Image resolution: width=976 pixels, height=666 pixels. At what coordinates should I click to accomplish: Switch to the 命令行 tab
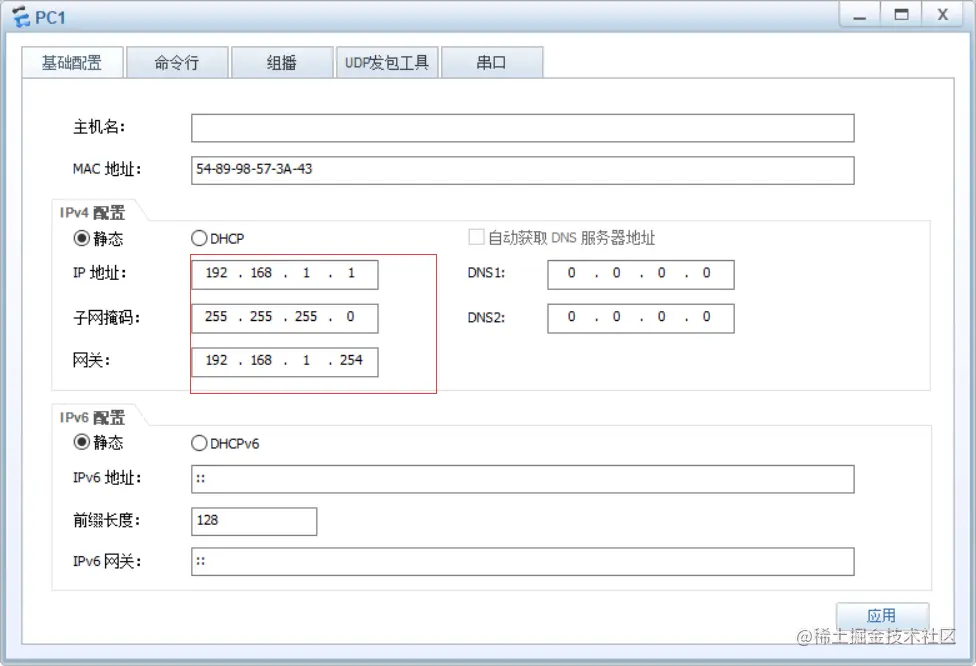point(177,61)
